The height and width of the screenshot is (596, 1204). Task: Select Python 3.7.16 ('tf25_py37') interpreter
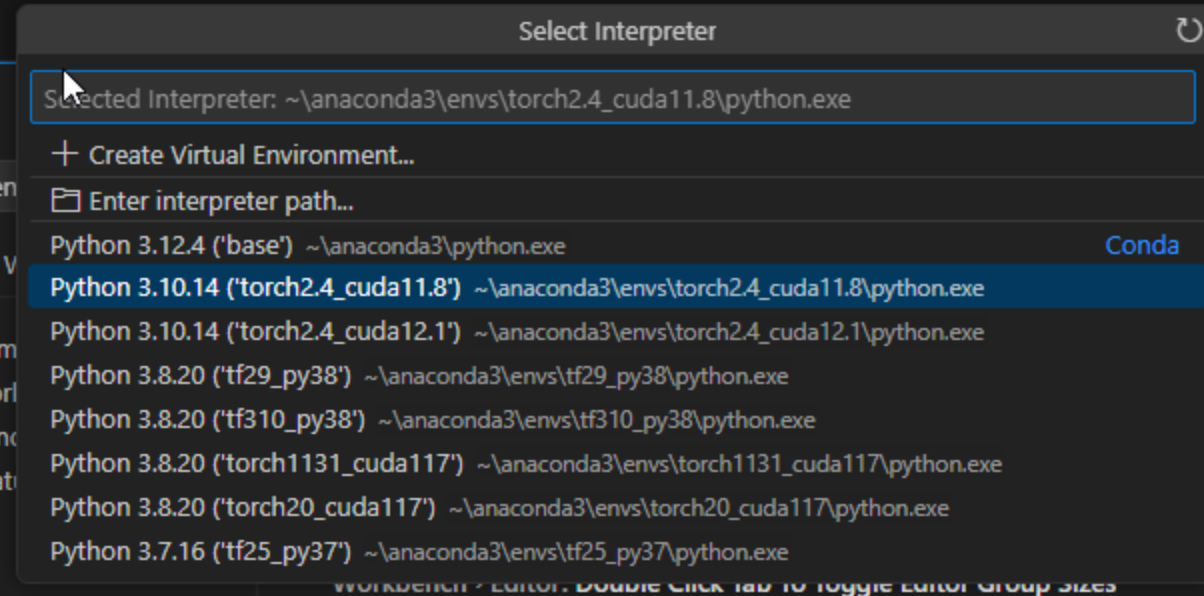pyautogui.click(x=200, y=552)
